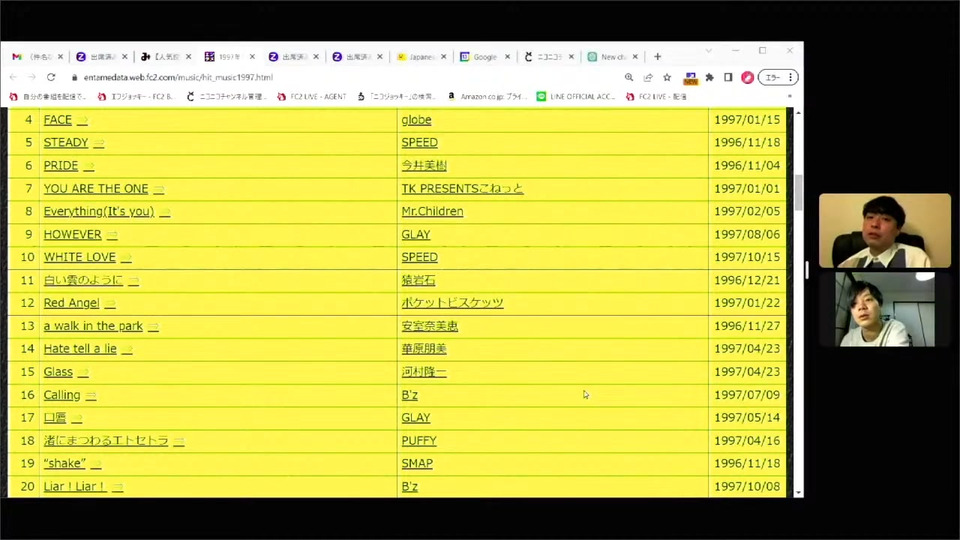
Task: Bookmark this page with the star icon
Action: [x=667, y=77]
